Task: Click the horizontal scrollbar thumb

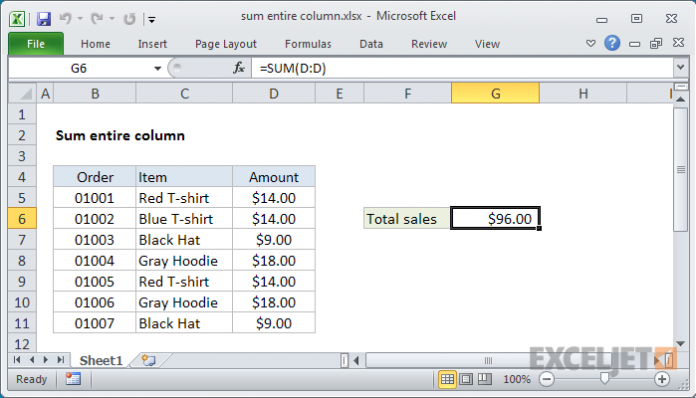Action: [x=488, y=360]
